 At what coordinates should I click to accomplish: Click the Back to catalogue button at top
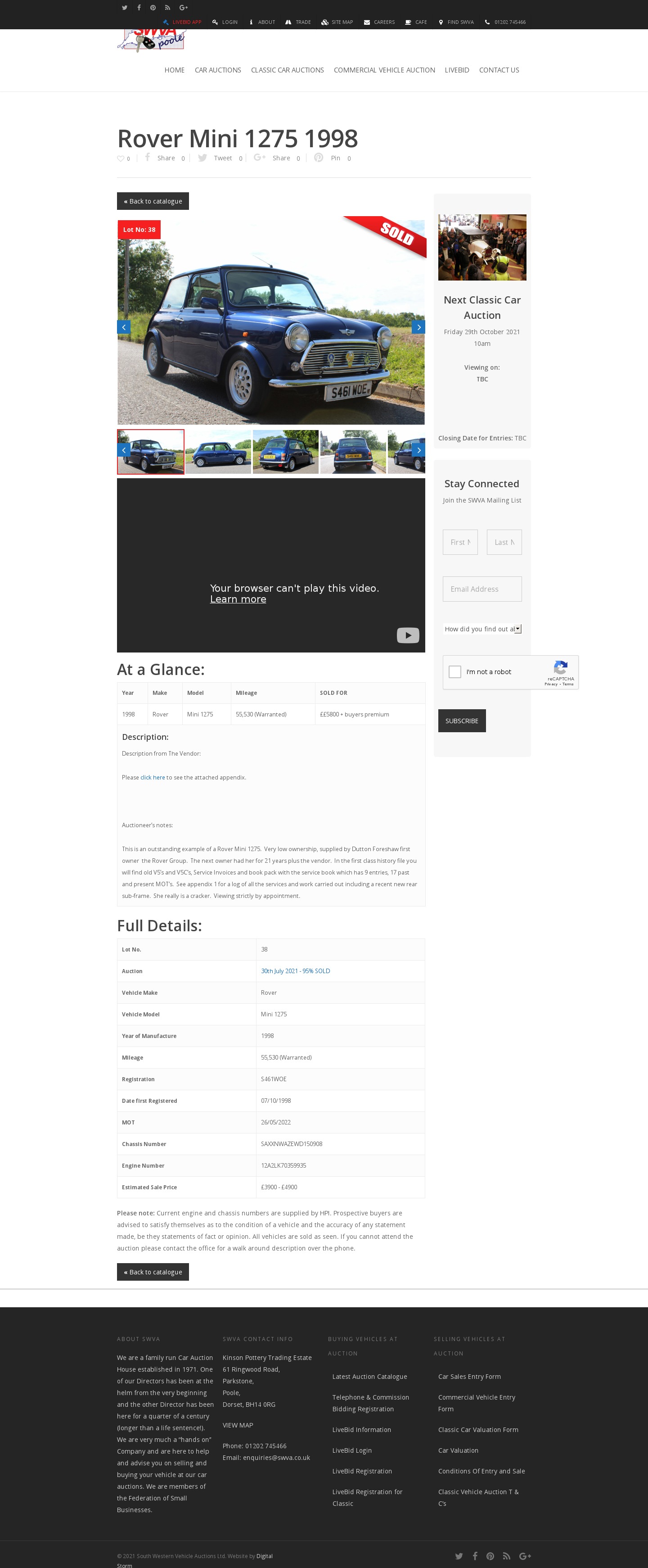pyautogui.click(x=153, y=201)
